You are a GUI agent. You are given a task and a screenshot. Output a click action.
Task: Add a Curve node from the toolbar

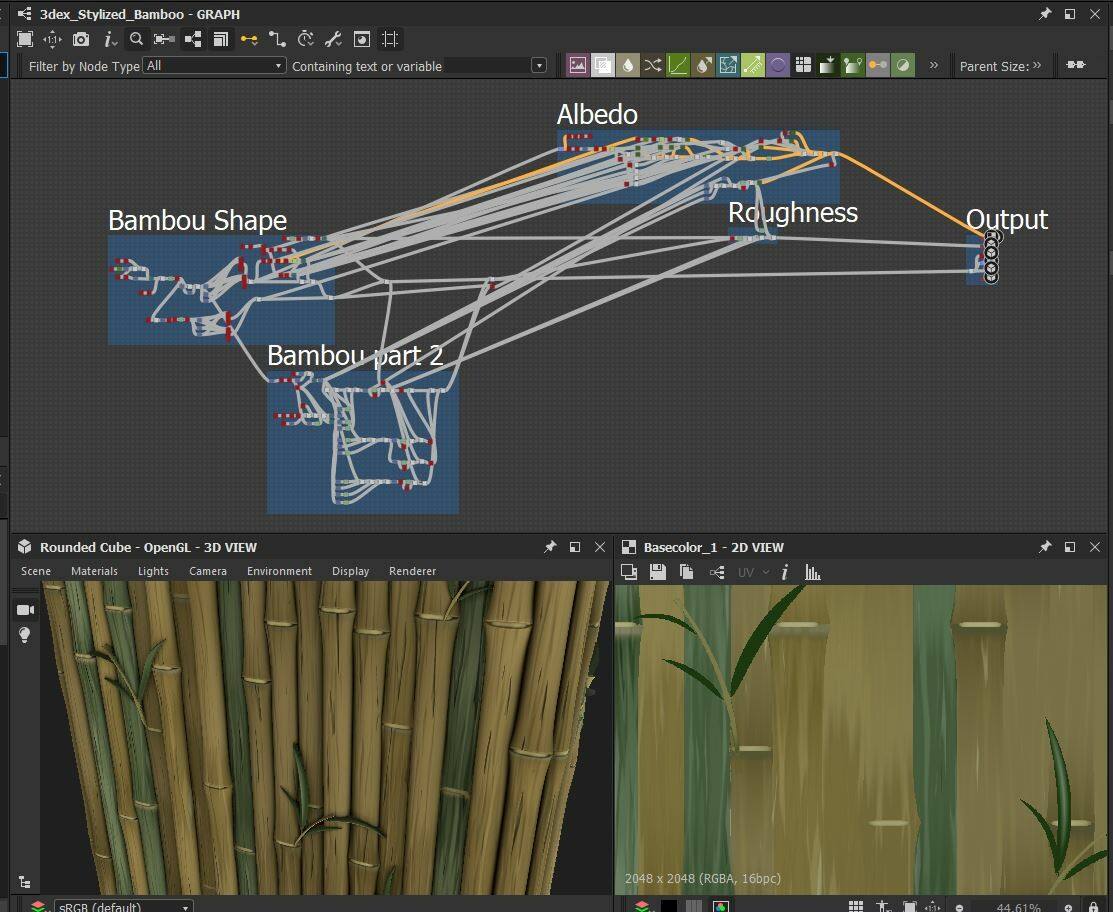[678, 65]
